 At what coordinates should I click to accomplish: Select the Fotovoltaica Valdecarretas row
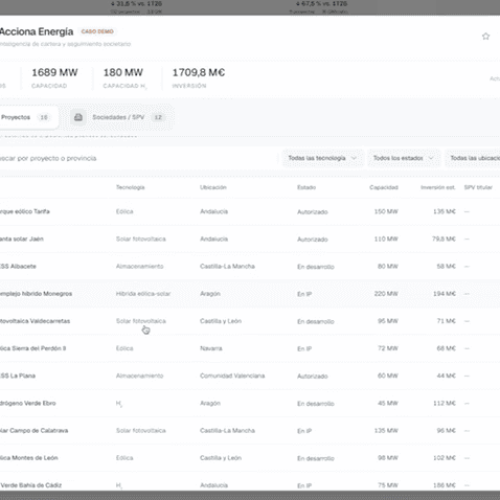pos(250,321)
